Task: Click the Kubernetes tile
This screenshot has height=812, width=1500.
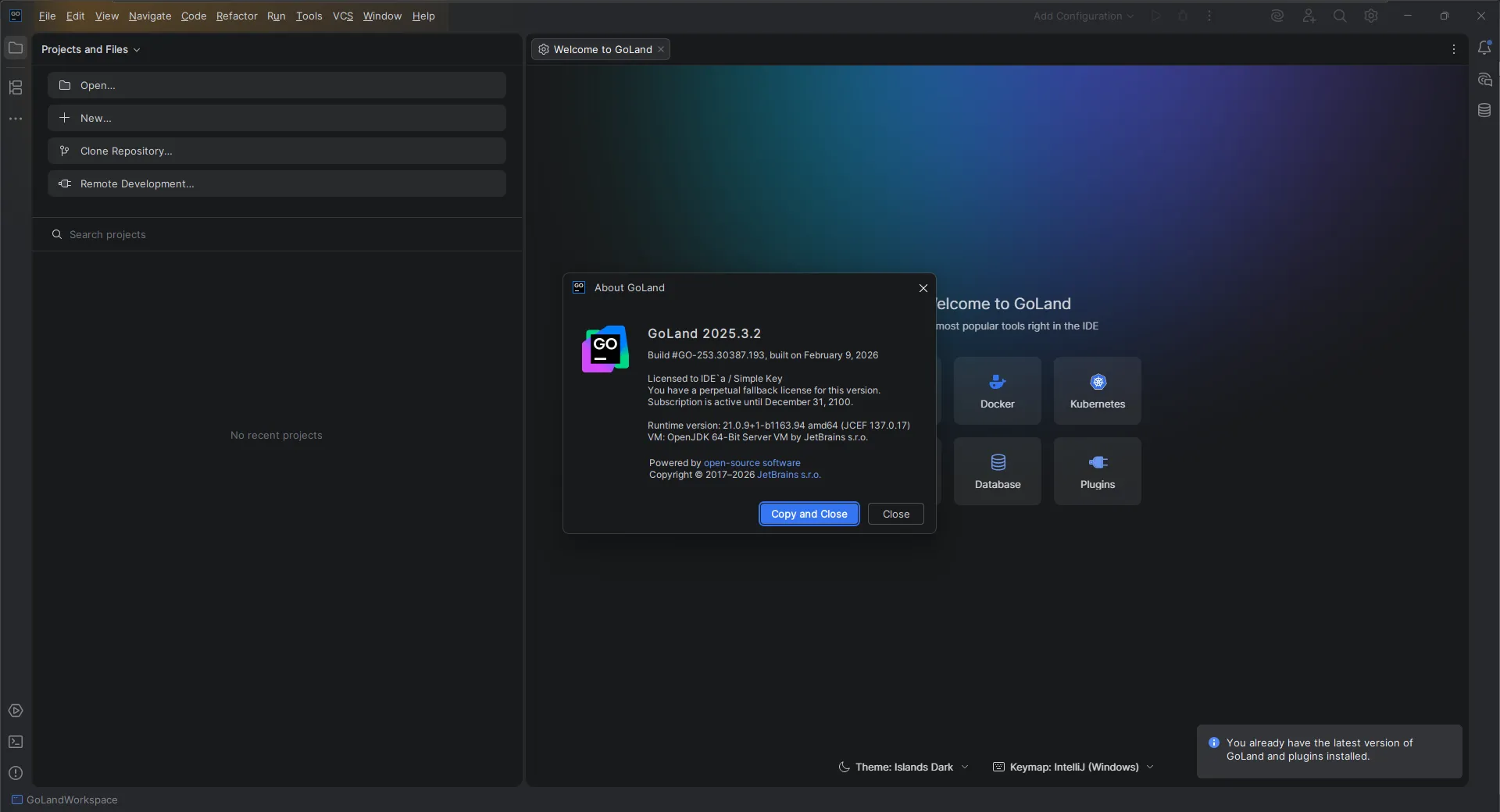Action: (x=1097, y=390)
